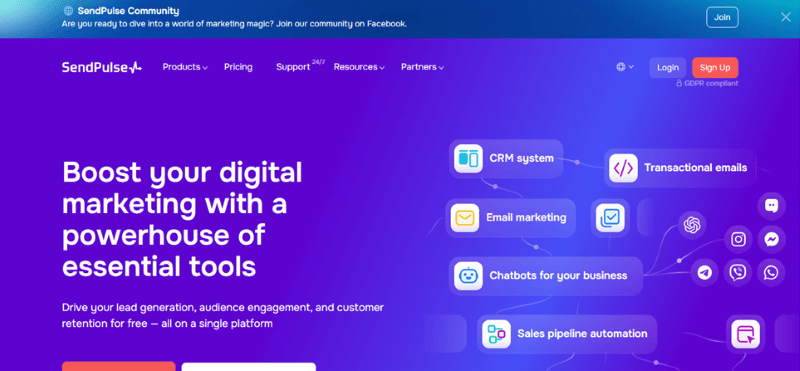
Task: Expand the Resources menu
Action: [x=359, y=67]
